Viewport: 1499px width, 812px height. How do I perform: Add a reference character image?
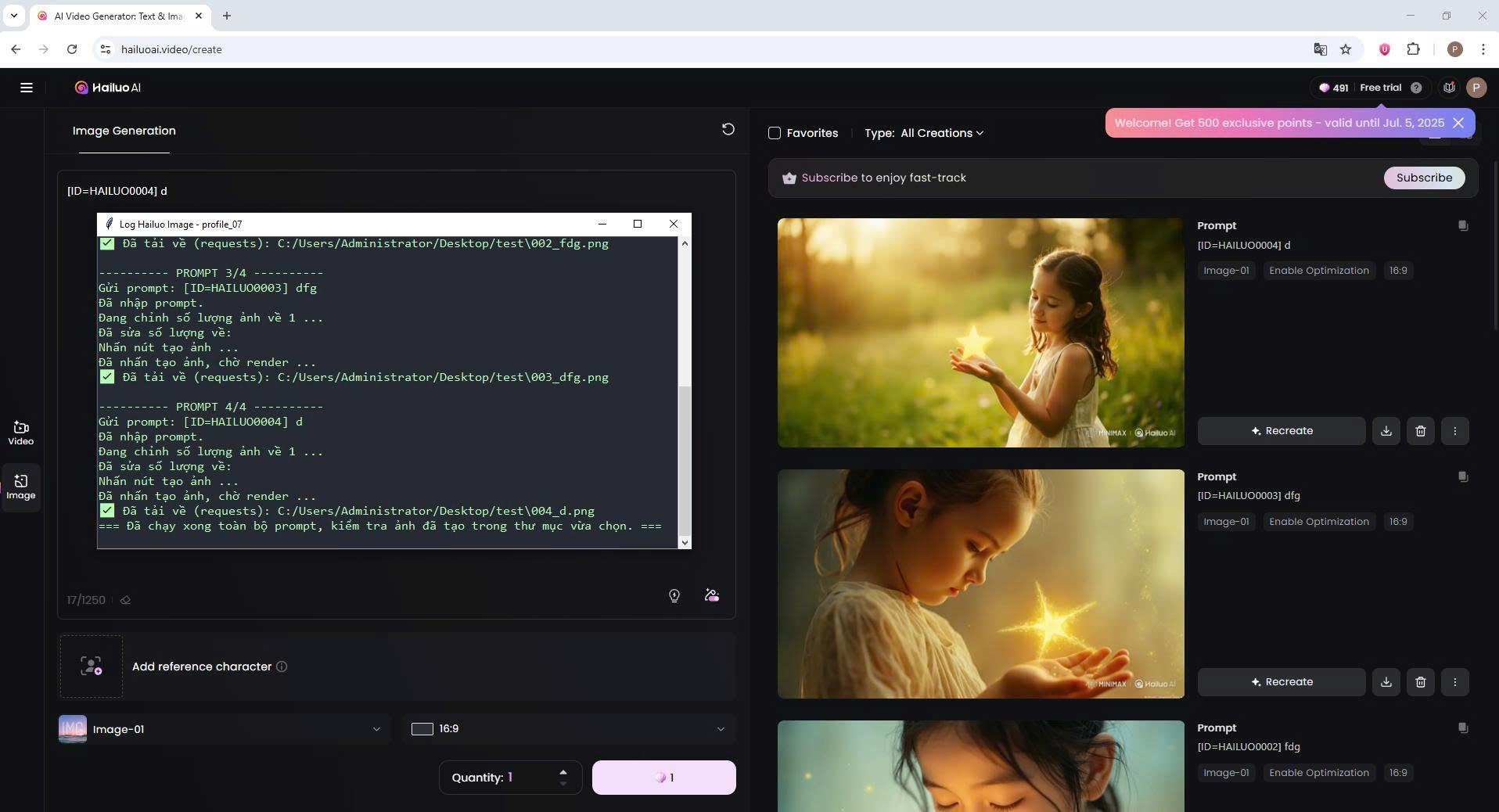(92, 666)
